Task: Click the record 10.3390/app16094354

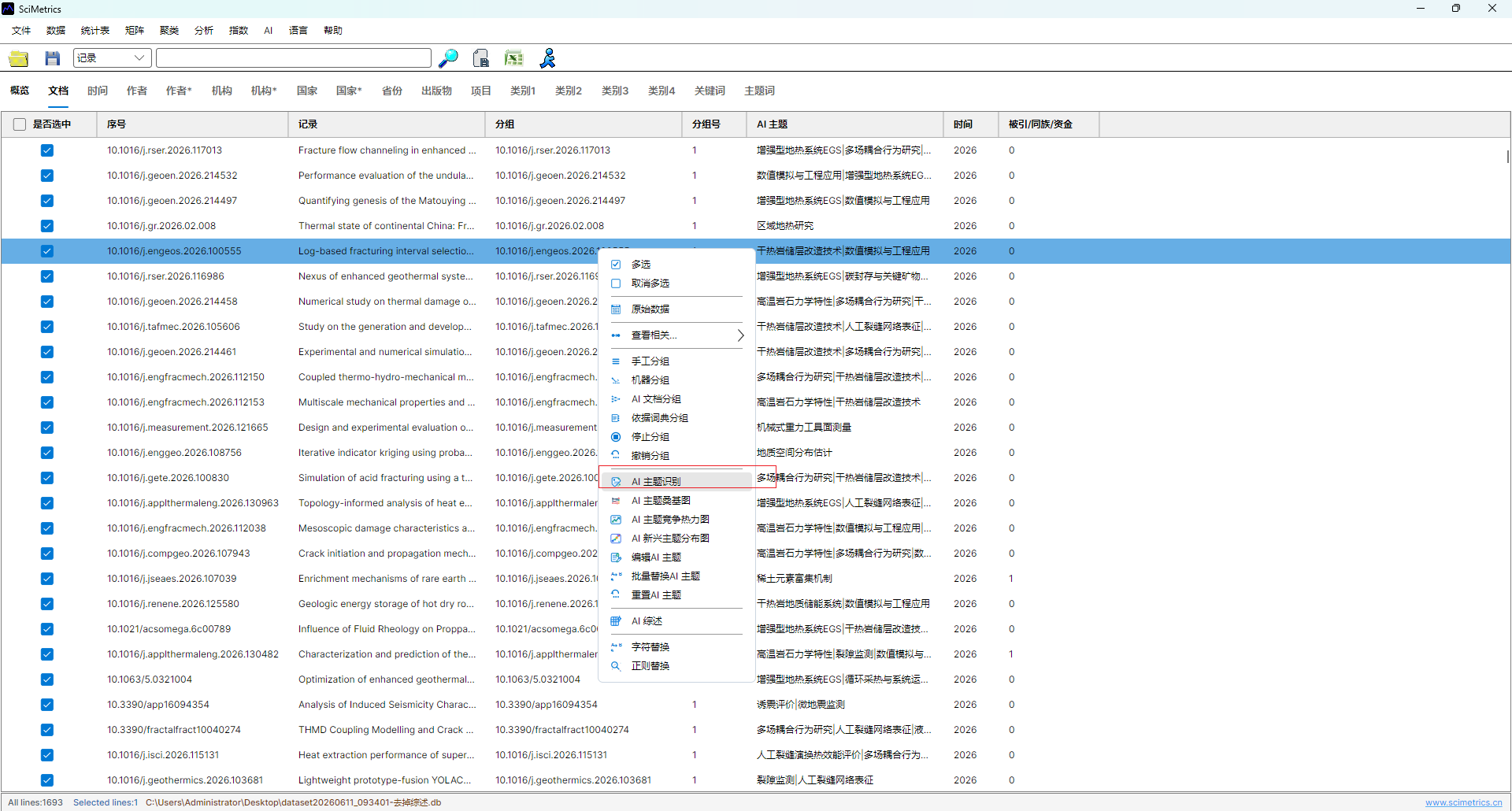Action: pos(158,705)
